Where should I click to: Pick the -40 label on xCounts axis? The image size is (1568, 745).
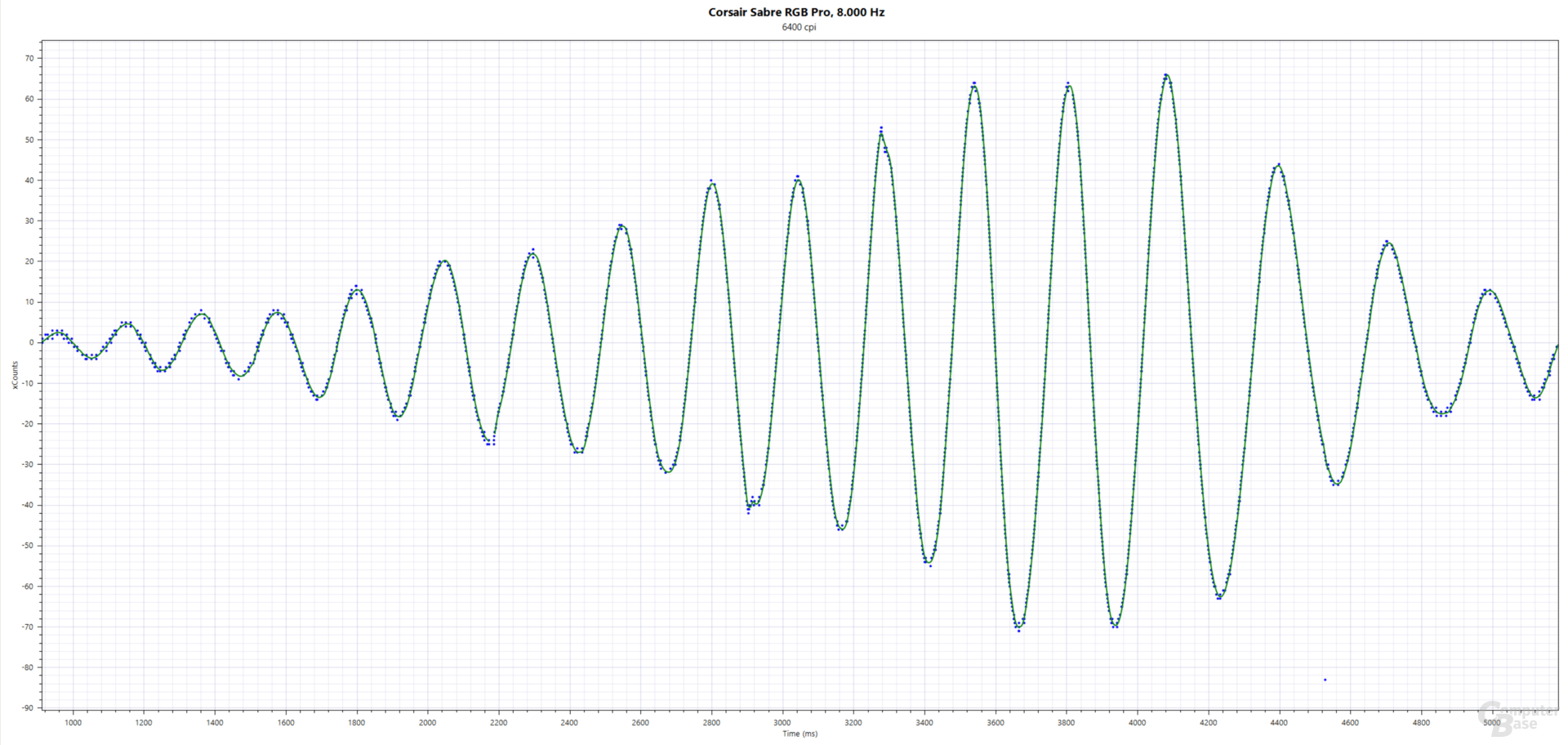[29, 505]
